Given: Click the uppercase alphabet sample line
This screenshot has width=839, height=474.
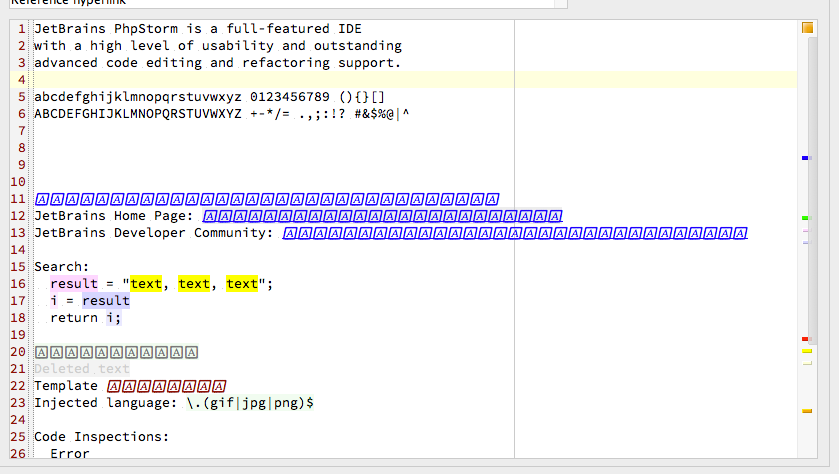Looking at the screenshot, I should 222,114.
